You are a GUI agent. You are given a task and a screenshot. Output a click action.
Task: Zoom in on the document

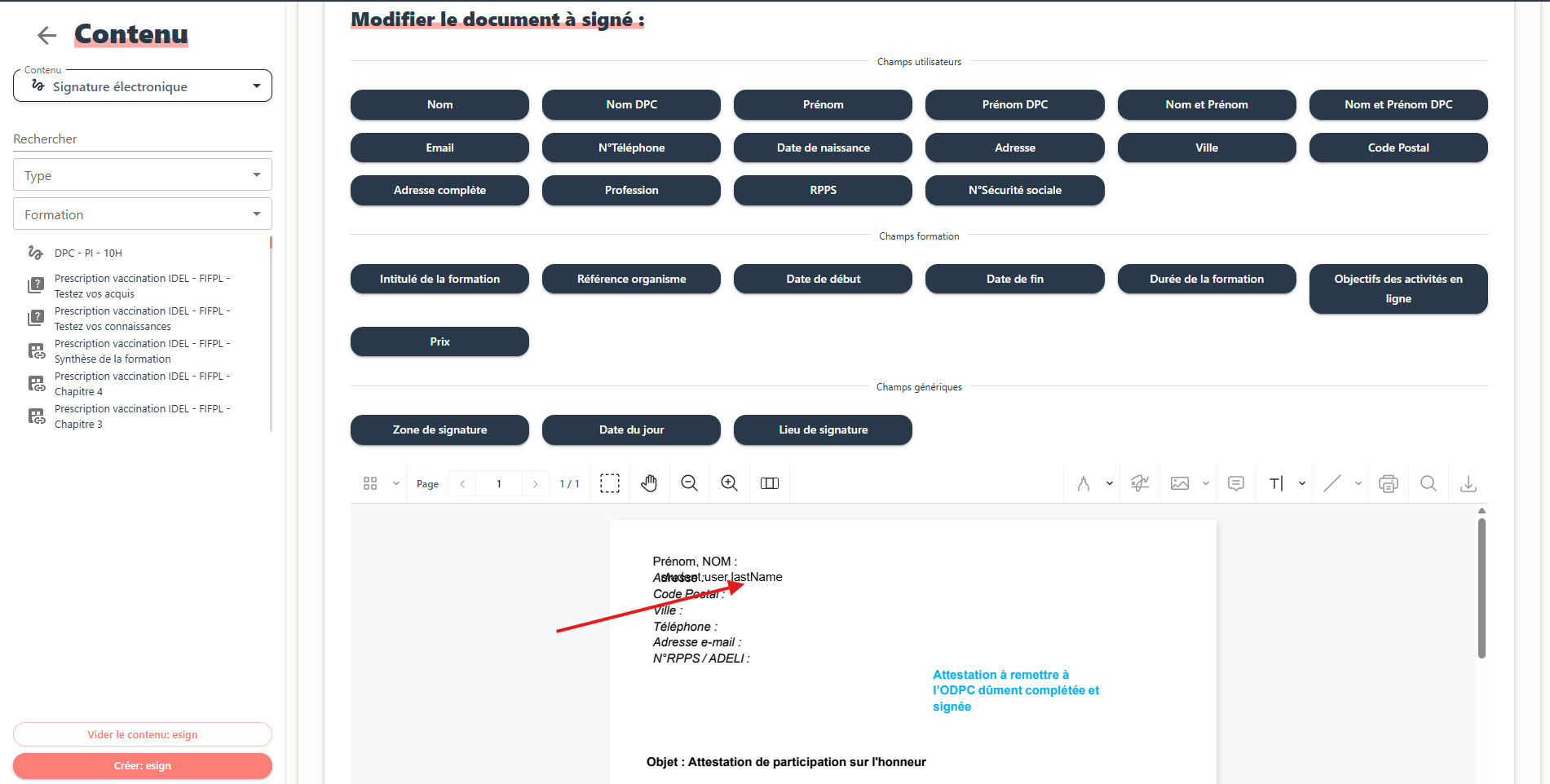click(729, 483)
